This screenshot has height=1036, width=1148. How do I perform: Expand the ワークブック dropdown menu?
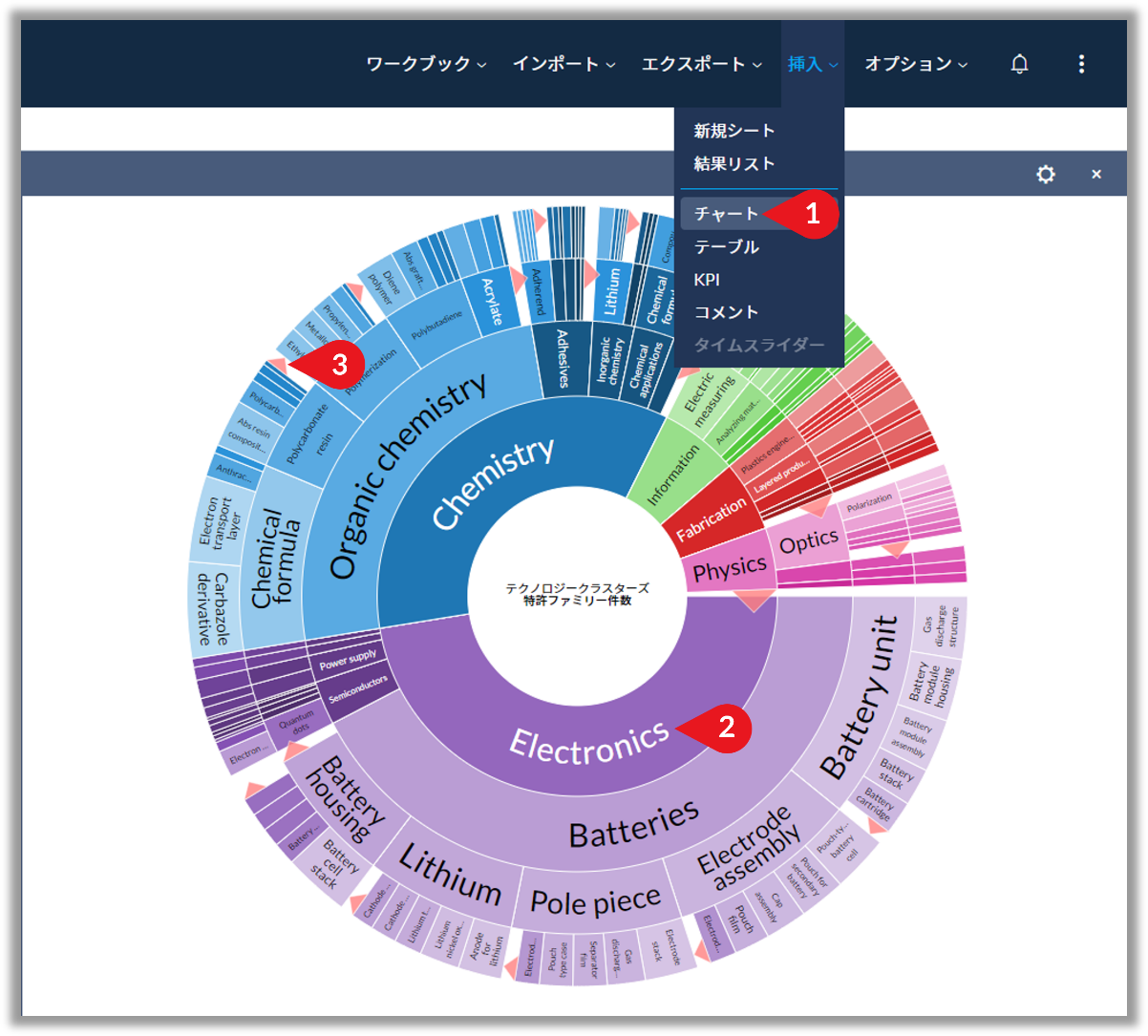[426, 64]
